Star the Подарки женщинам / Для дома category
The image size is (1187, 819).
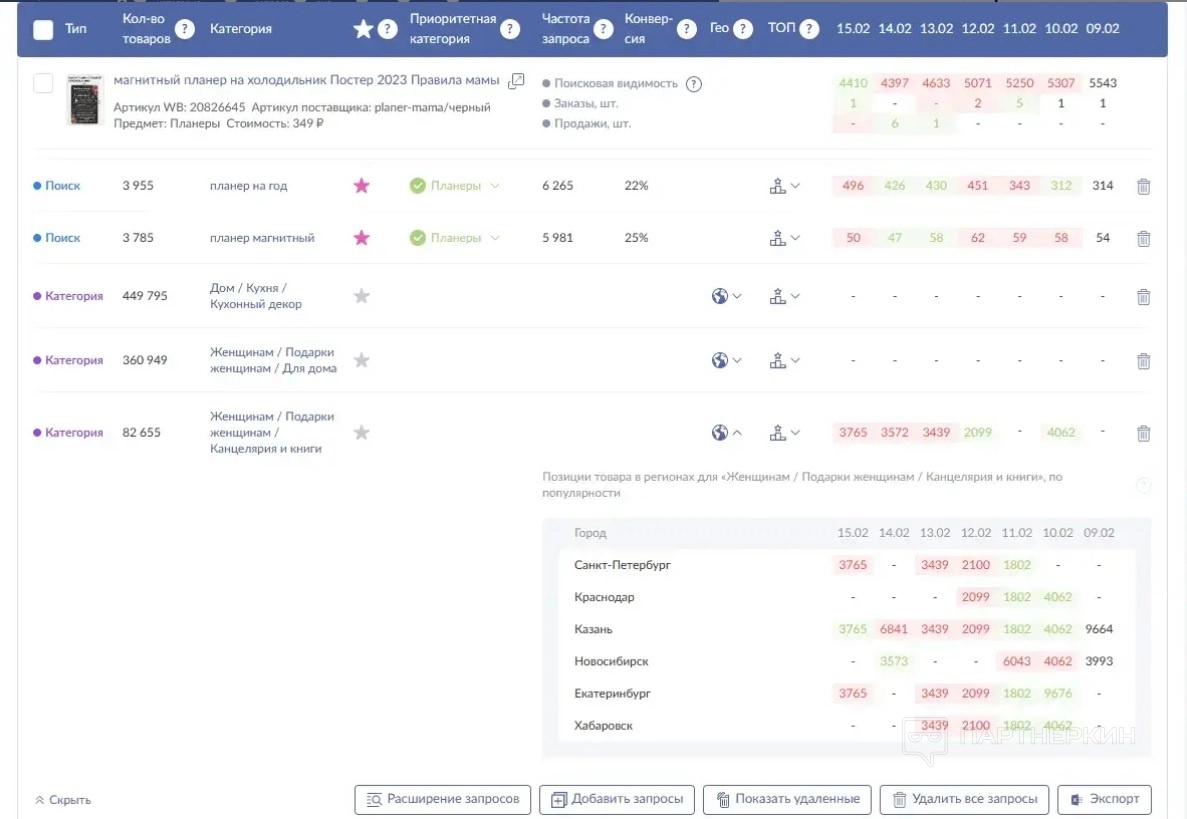(362, 360)
